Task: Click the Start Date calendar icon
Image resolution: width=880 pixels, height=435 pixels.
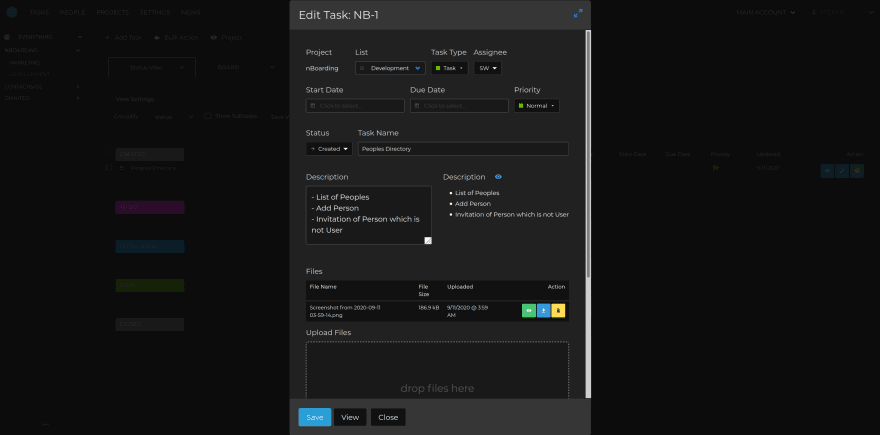Action: [313, 106]
